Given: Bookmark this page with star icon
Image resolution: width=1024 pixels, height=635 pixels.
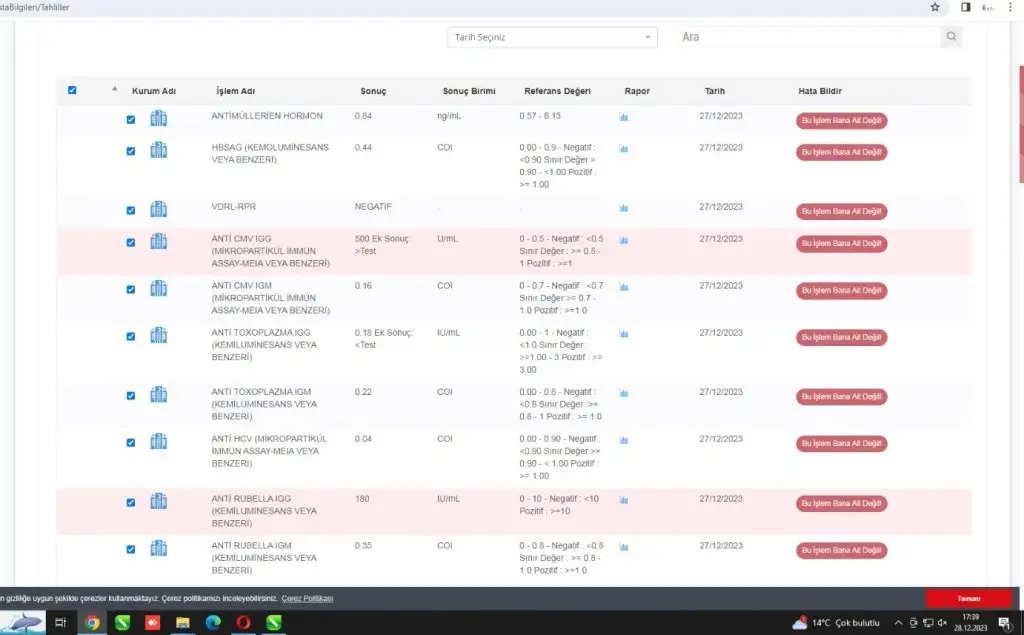Looking at the screenshot, I should (x=935, y=7).
